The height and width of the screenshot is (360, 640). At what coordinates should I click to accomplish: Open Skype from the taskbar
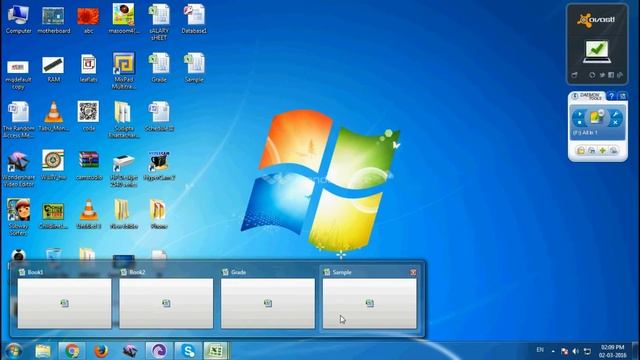[188, 351]
